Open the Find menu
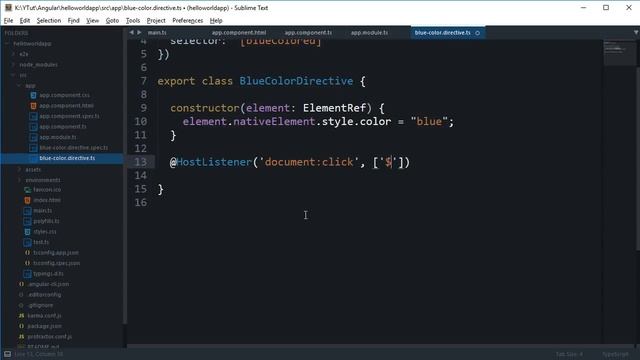 click(73, 20)
